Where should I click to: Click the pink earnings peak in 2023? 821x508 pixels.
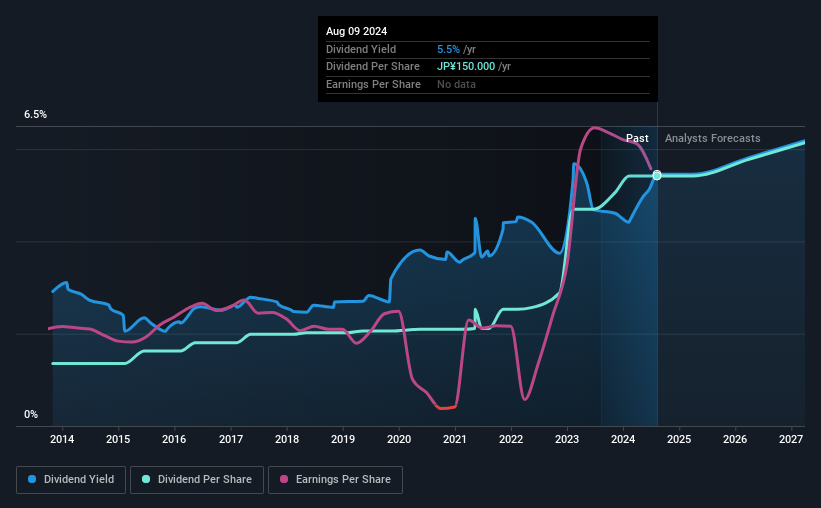[593, 128]
